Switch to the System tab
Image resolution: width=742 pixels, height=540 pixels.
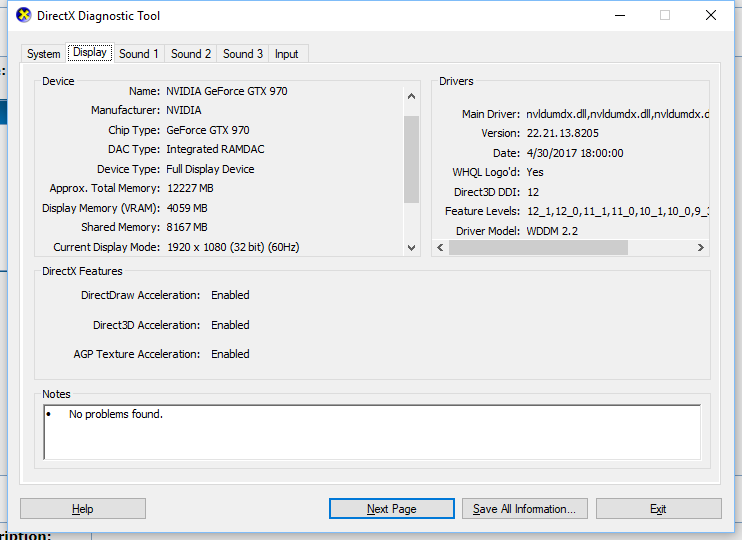pos(43,54)
